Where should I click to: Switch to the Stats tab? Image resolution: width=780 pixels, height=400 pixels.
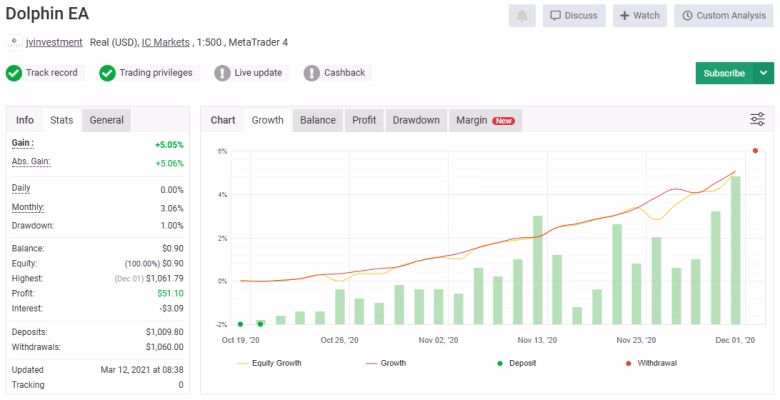point(62,120)
